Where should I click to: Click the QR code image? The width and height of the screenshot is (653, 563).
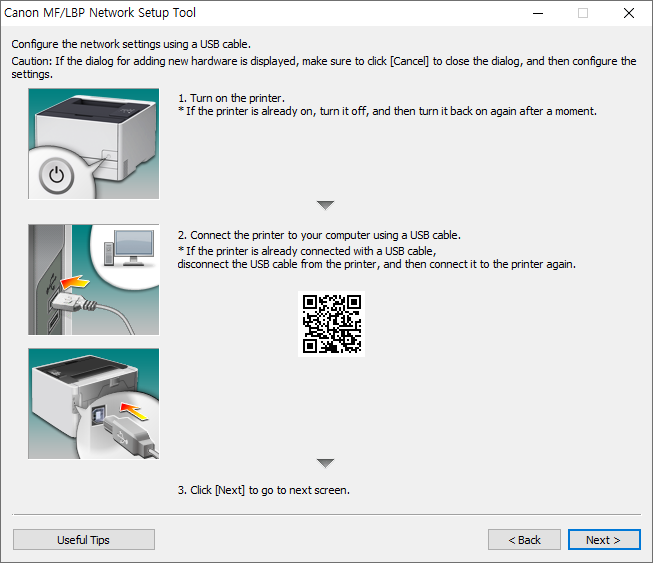(x=331, y=324)
